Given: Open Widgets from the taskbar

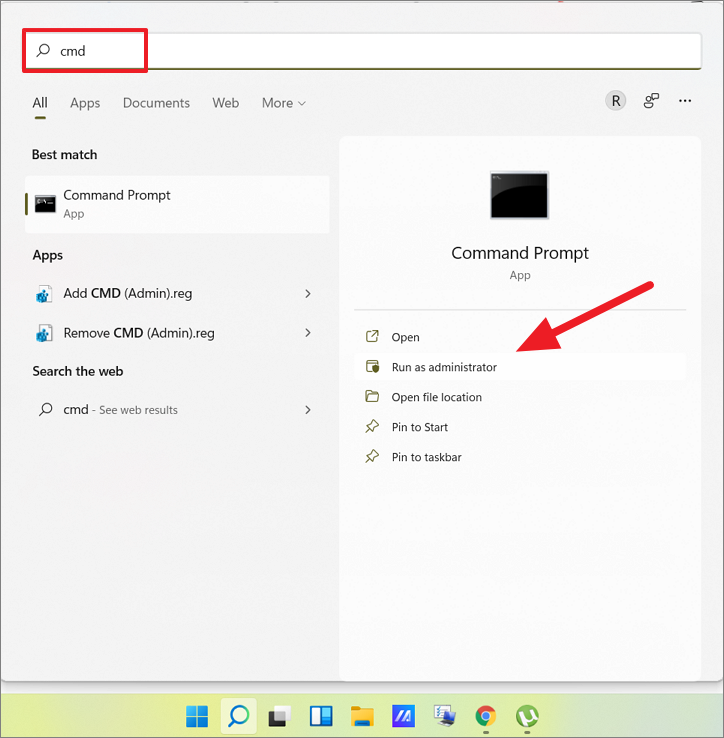Looking at the screenshot, I should (321, 716).
